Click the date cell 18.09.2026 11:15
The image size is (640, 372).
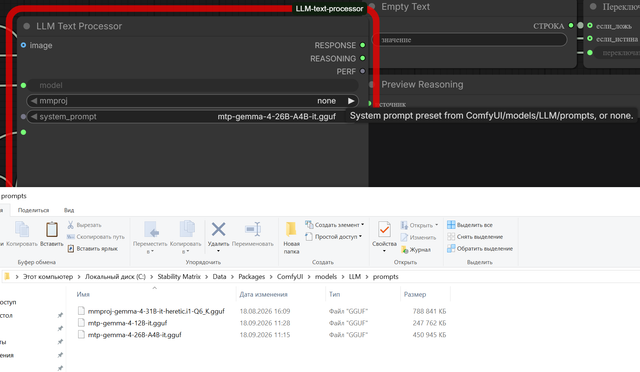pos(265,335)
